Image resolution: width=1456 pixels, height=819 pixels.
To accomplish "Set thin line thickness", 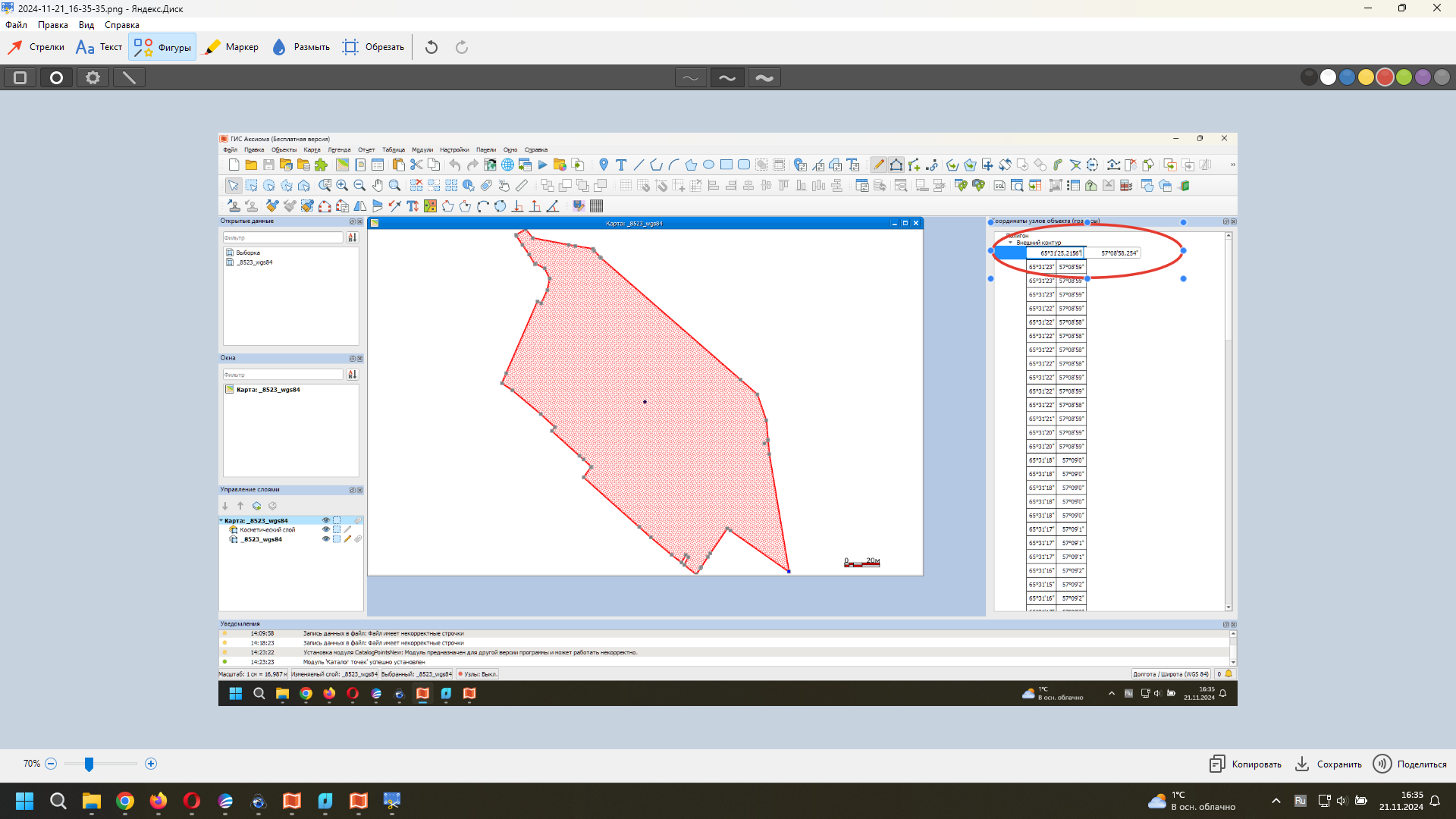I will pyautogui.click(x=690, y=77).
